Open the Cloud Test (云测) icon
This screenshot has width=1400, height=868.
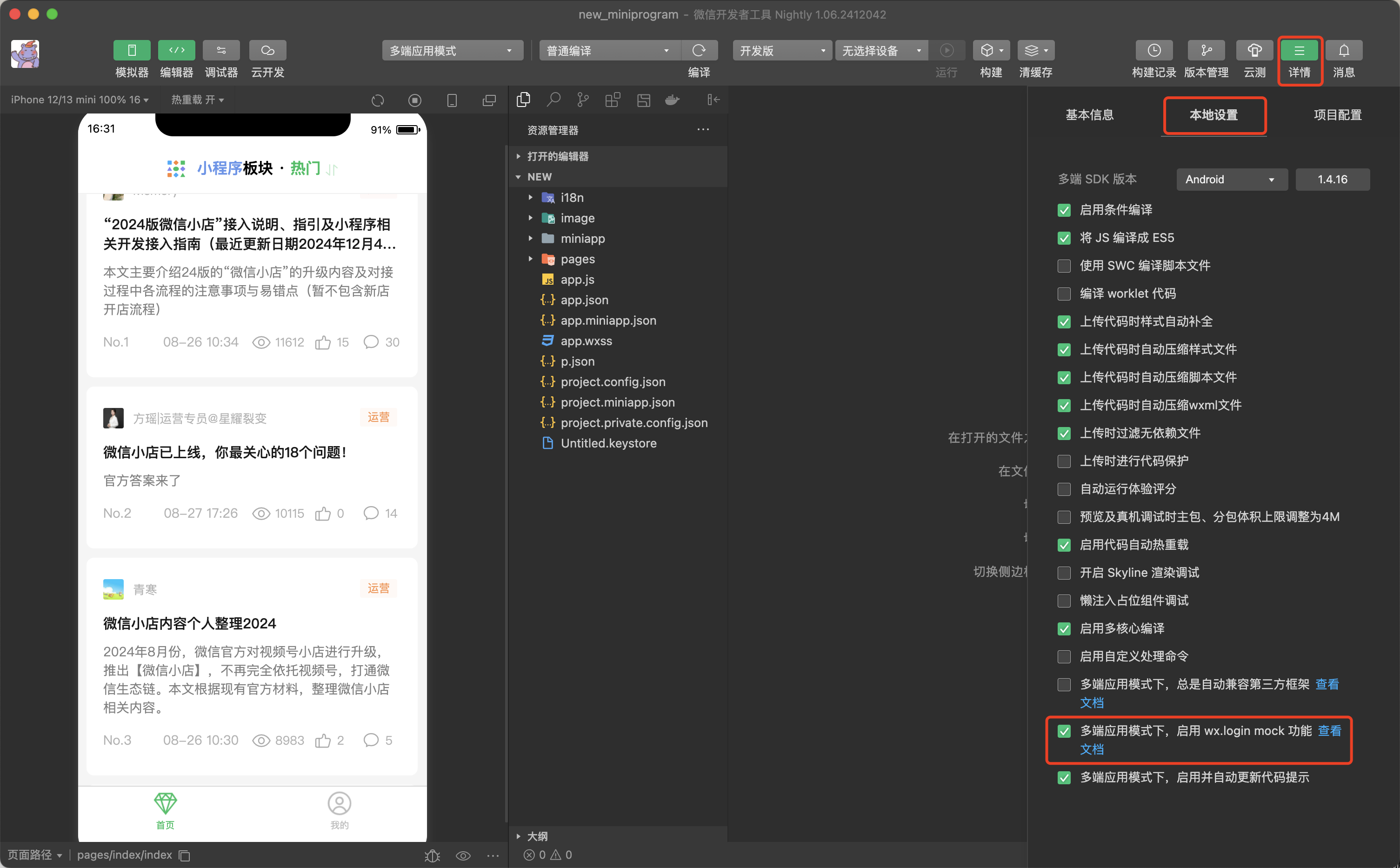coord(1254,51)
